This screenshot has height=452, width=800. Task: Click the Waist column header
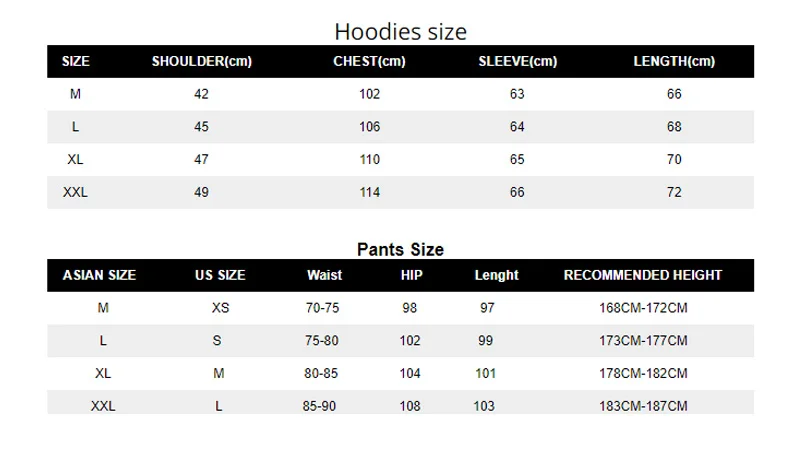click(324, 275)
